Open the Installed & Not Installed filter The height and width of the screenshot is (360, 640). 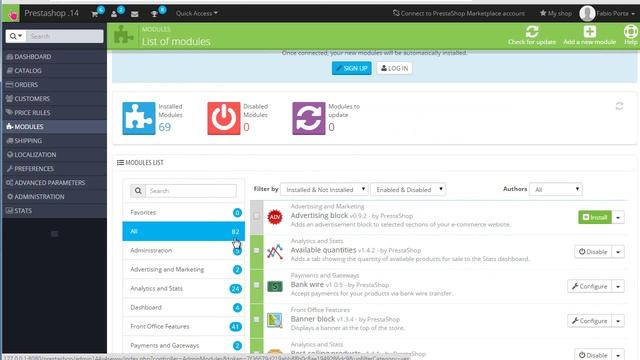pos(324,189)
